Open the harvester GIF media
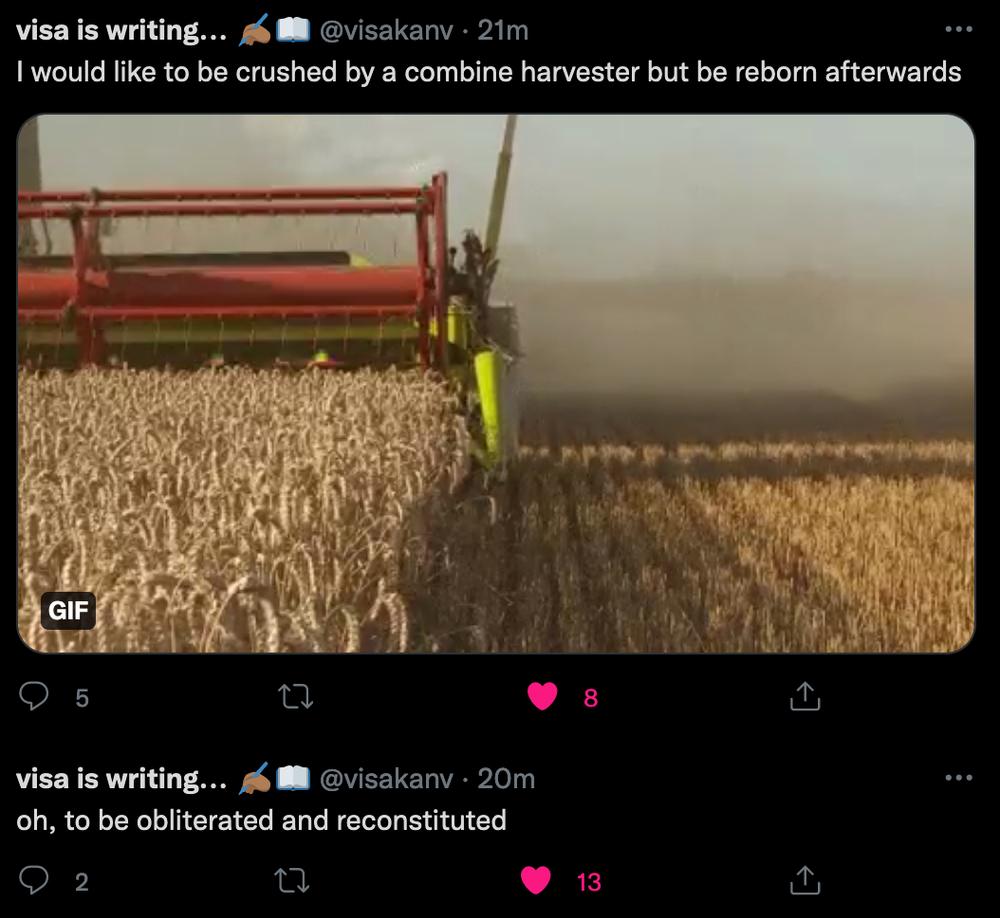 pyautogui.click(x=496, y=383)
